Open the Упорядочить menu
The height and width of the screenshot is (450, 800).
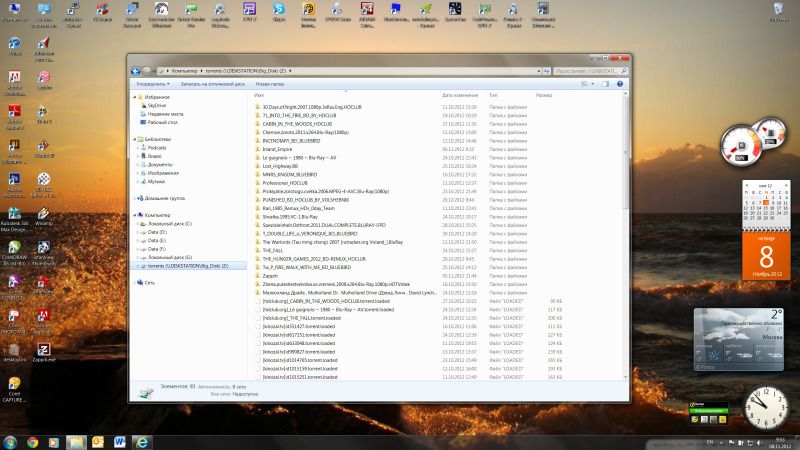click(x=153, y=84)
